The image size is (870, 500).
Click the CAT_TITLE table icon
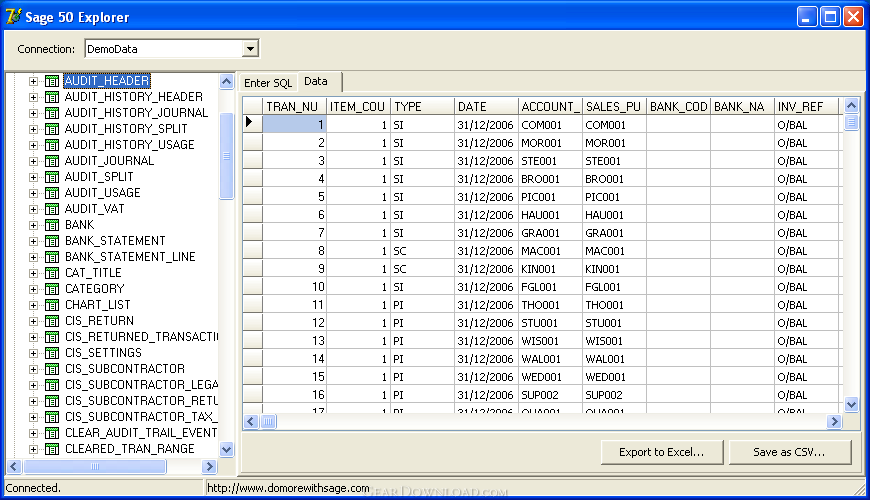pos(52,274)
